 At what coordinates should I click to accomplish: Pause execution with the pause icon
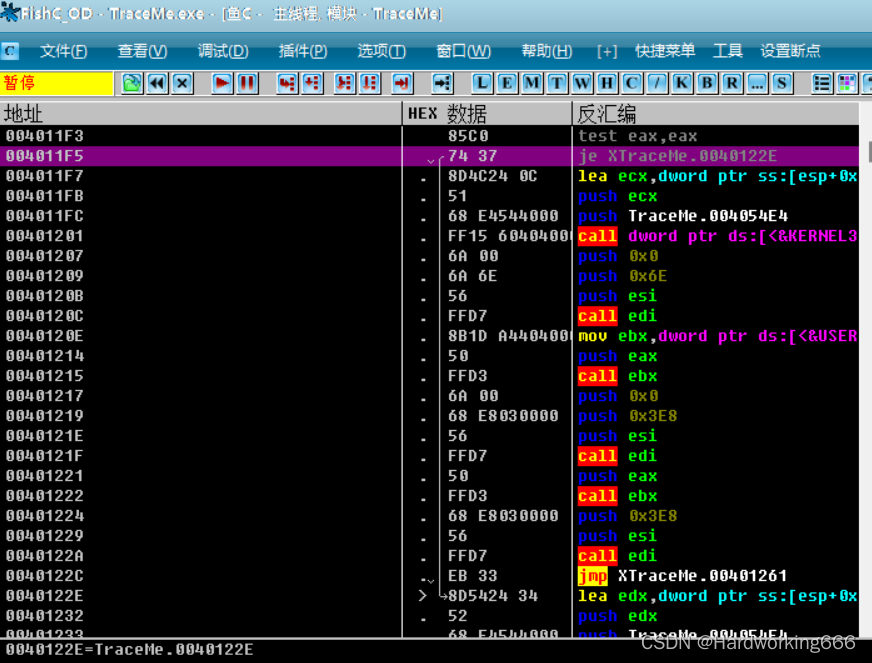tap(247, 83)
